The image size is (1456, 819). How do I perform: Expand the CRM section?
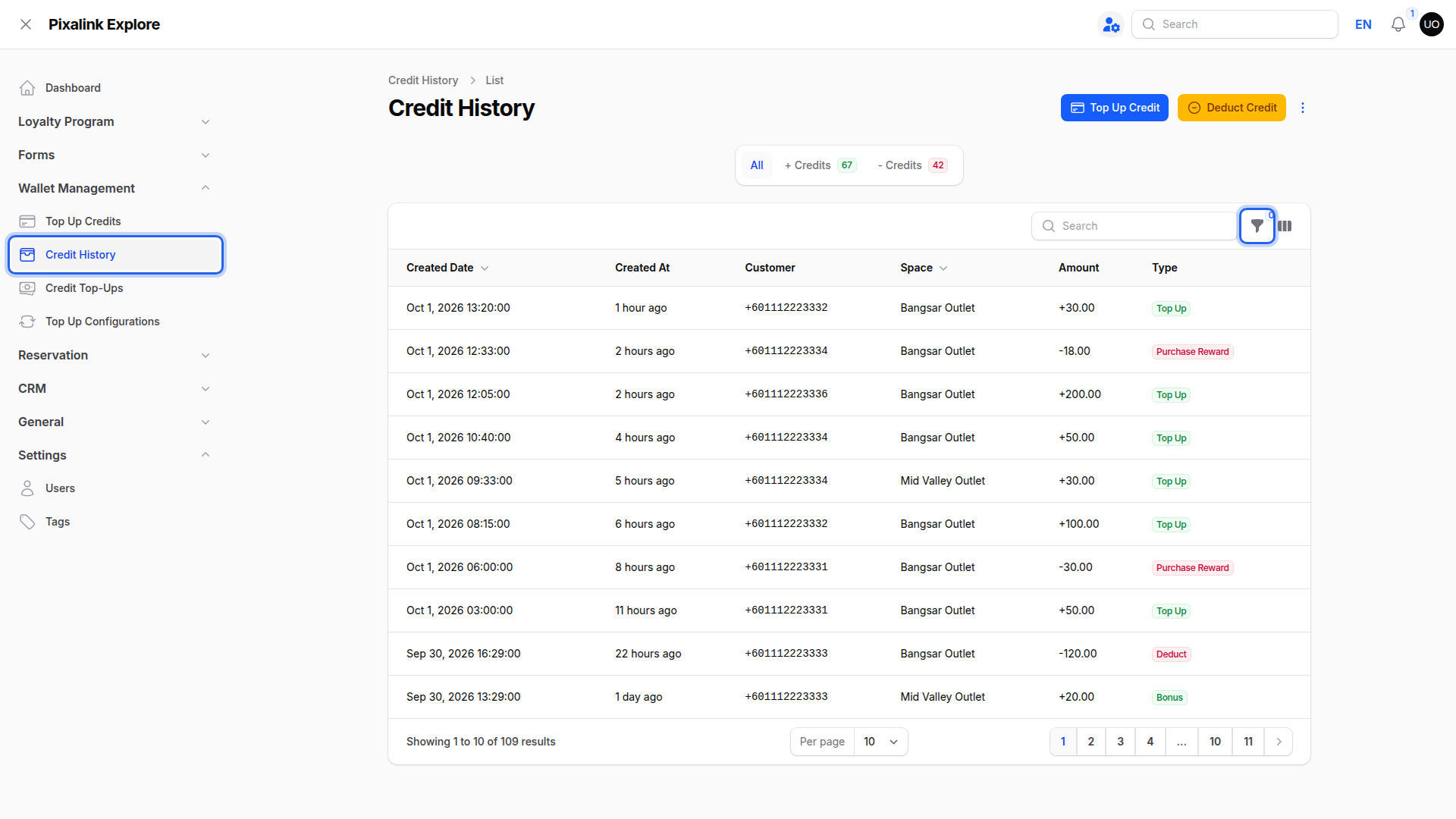click(114, 388)
